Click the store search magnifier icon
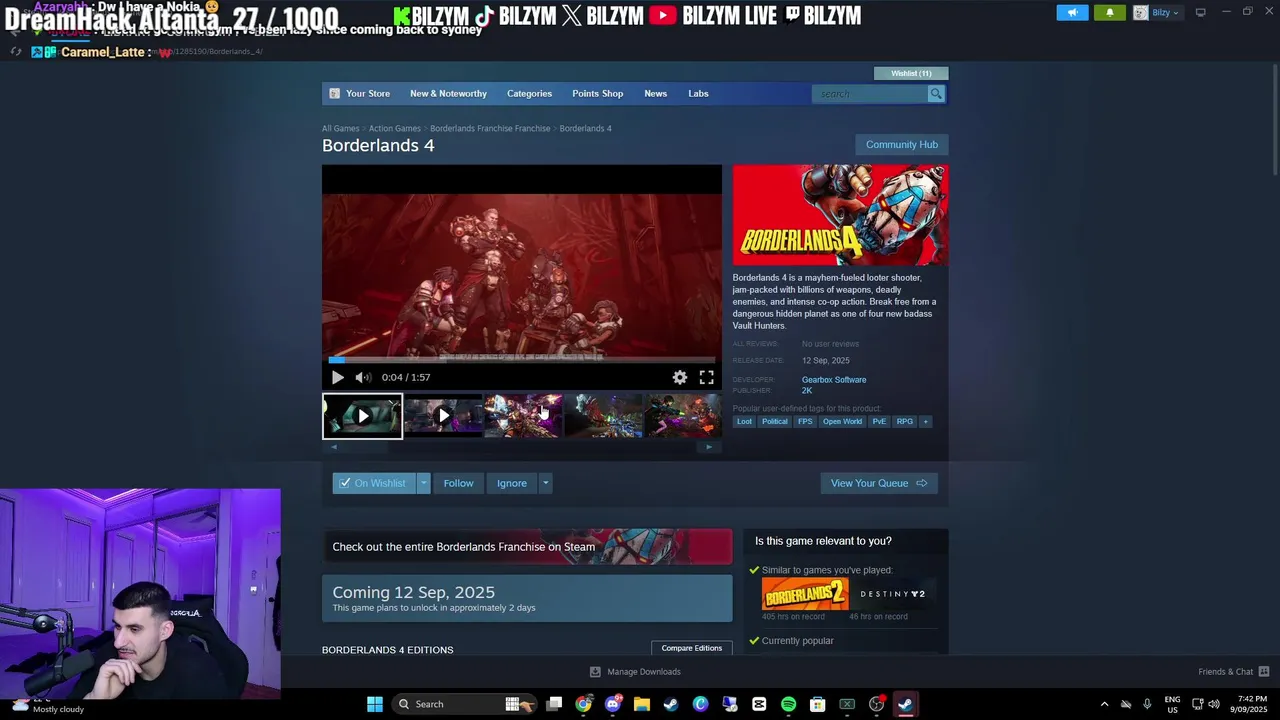1280x720 pixels. click(x=936, y=94)
